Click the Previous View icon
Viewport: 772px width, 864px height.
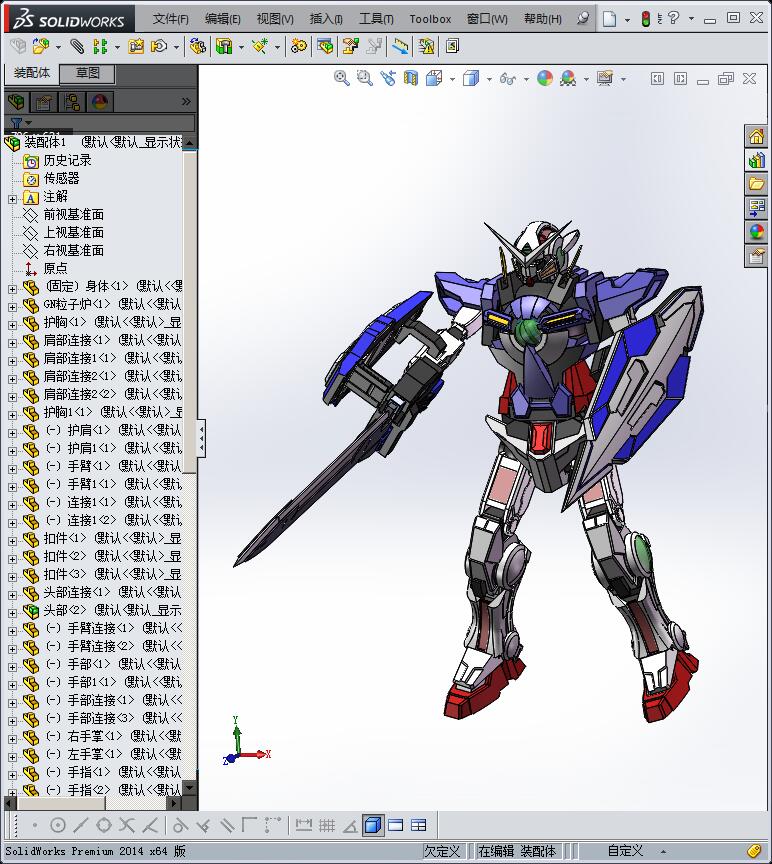click(x=387, y=79)
